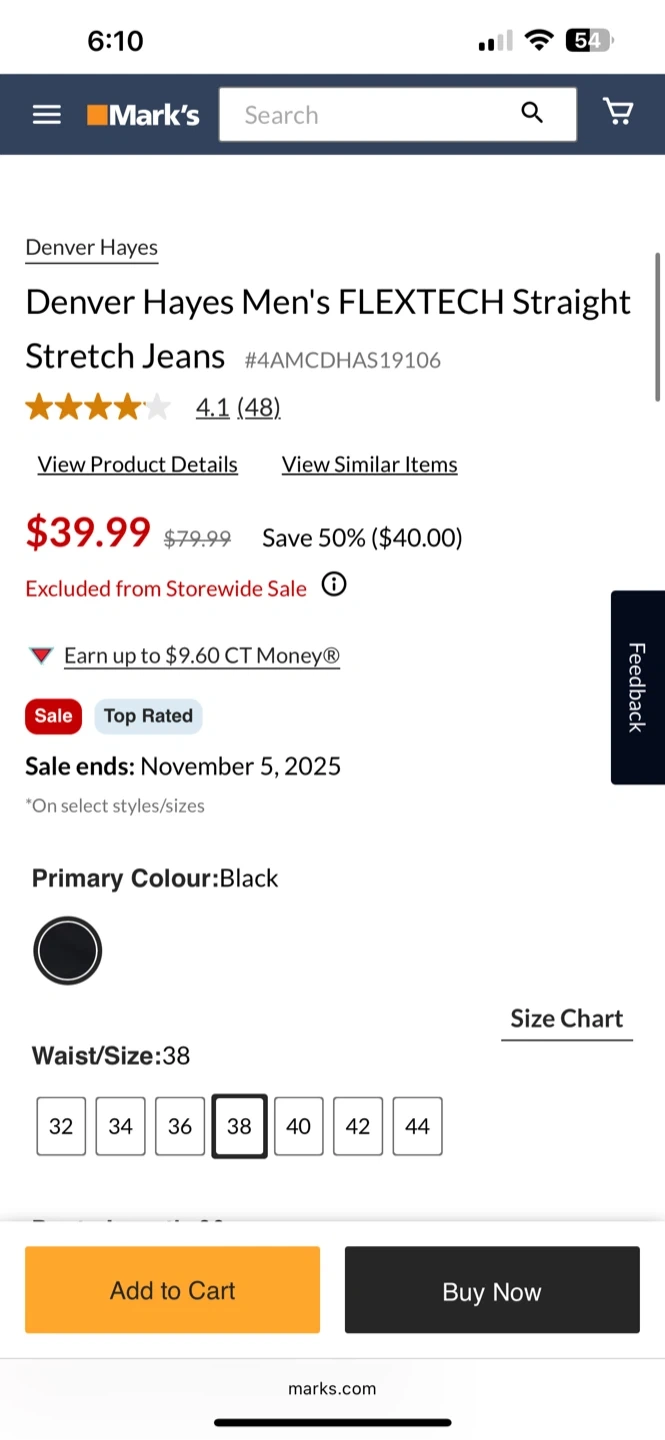
Task: Expand View Product Details
Action: point(138,465)
